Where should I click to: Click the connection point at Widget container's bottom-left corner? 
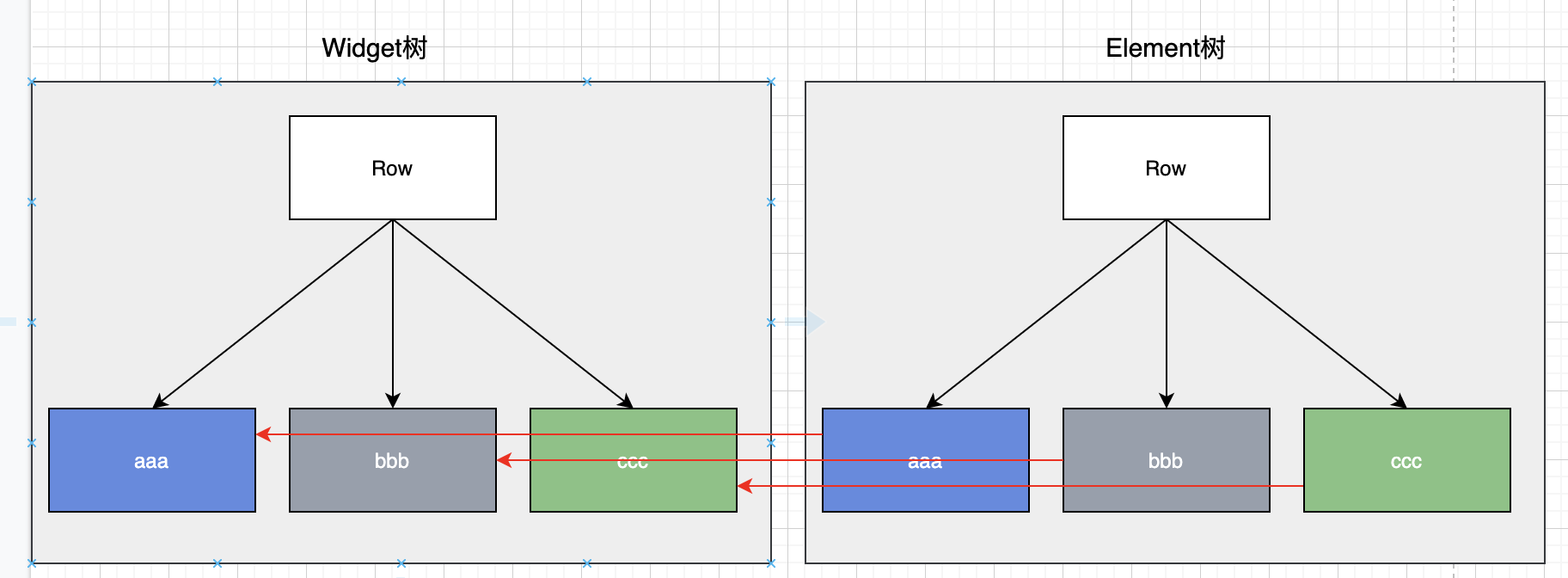point(32,563)
